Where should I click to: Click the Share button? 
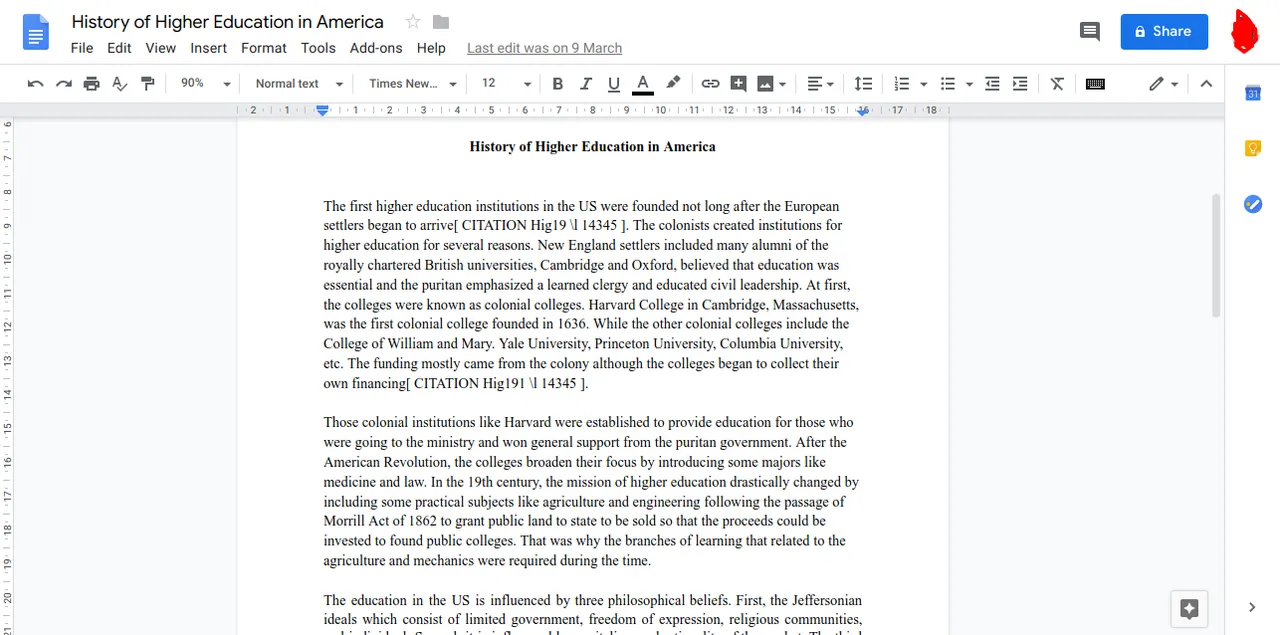(x=1164, y=31)
